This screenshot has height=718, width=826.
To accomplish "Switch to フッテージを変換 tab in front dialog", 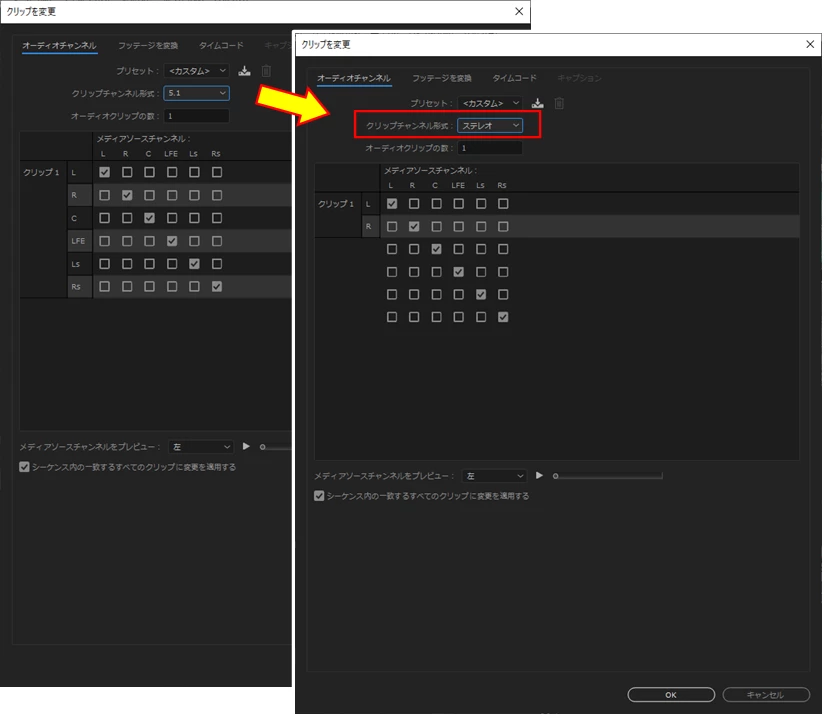I will [x=441, y=78].
